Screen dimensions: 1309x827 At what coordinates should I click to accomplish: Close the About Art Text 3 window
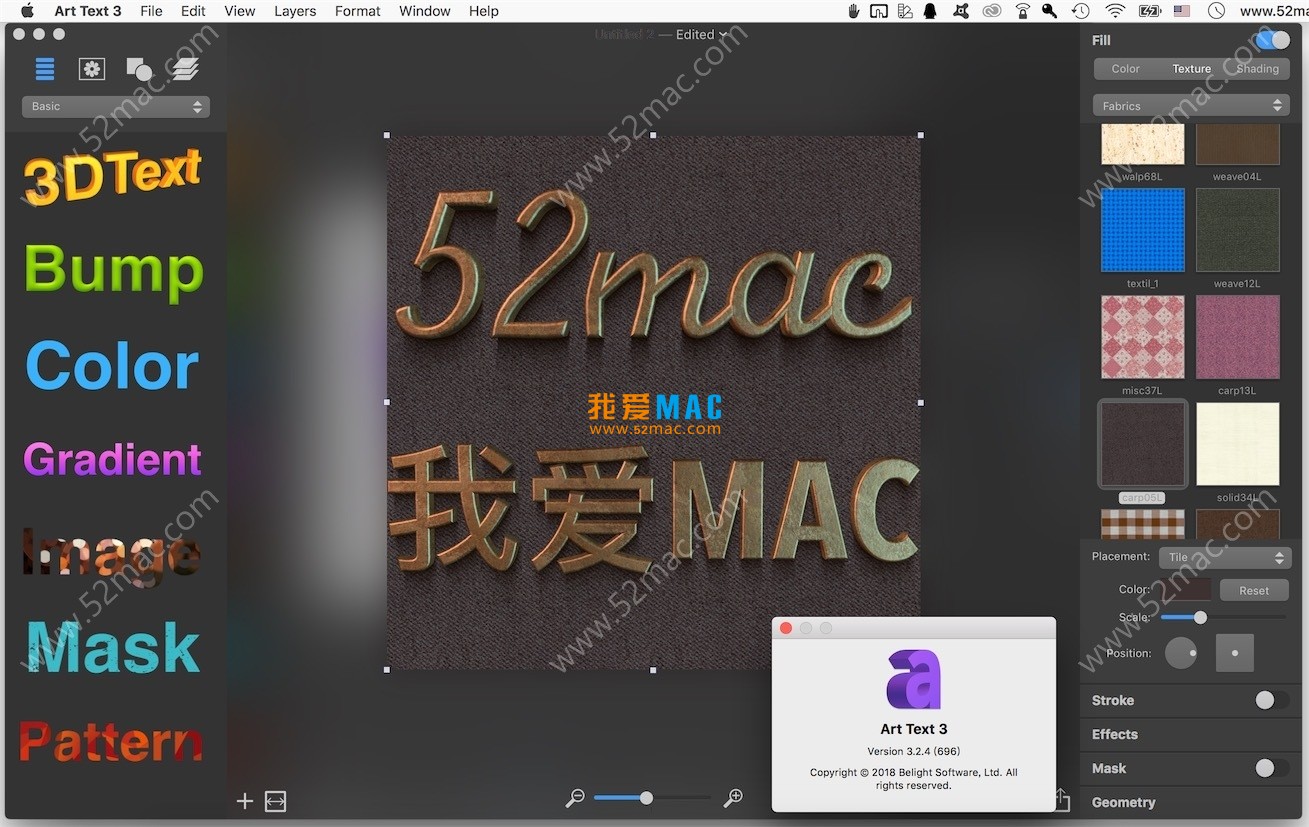786,628
